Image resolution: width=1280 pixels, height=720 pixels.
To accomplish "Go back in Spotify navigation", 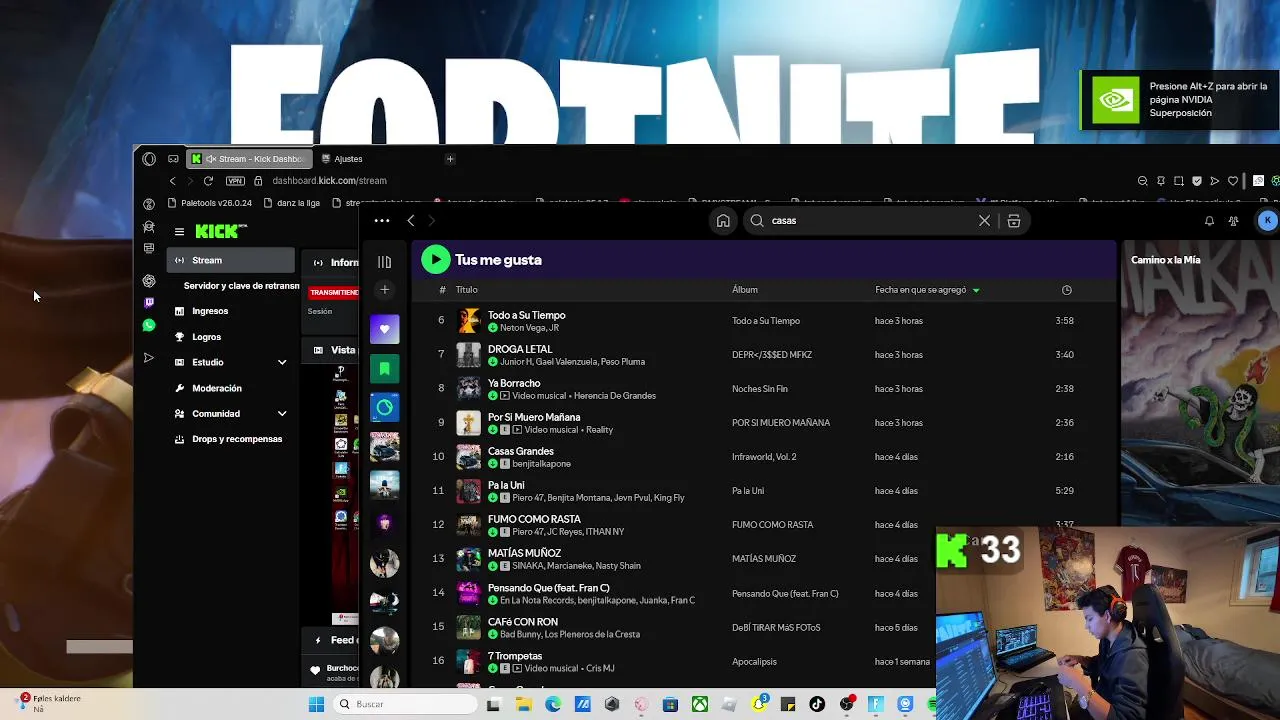I will [x=411, y=221].
